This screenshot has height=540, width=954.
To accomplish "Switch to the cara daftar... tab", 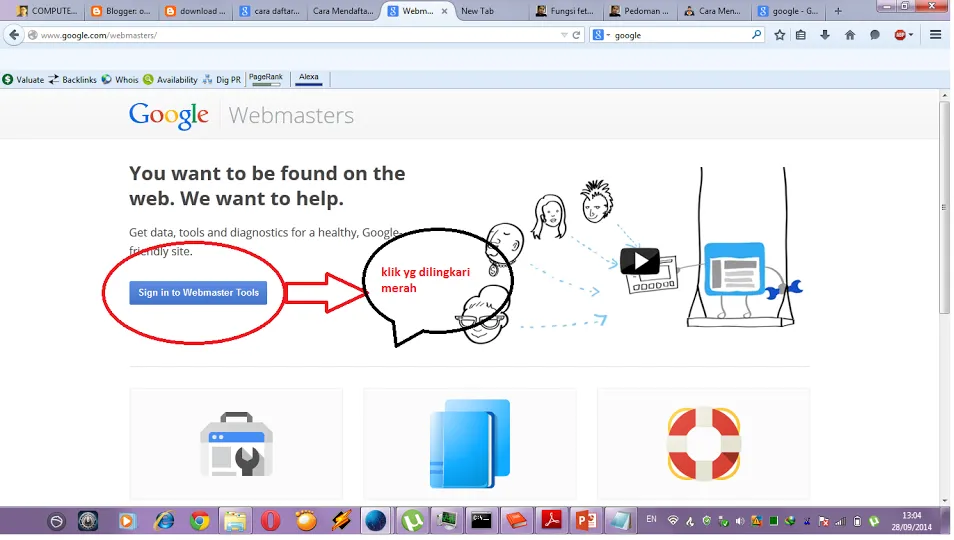I will coord(270,11).
